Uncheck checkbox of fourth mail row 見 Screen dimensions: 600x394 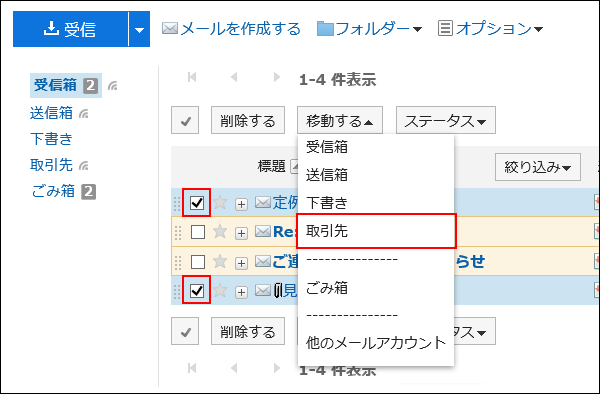[197, 291]
